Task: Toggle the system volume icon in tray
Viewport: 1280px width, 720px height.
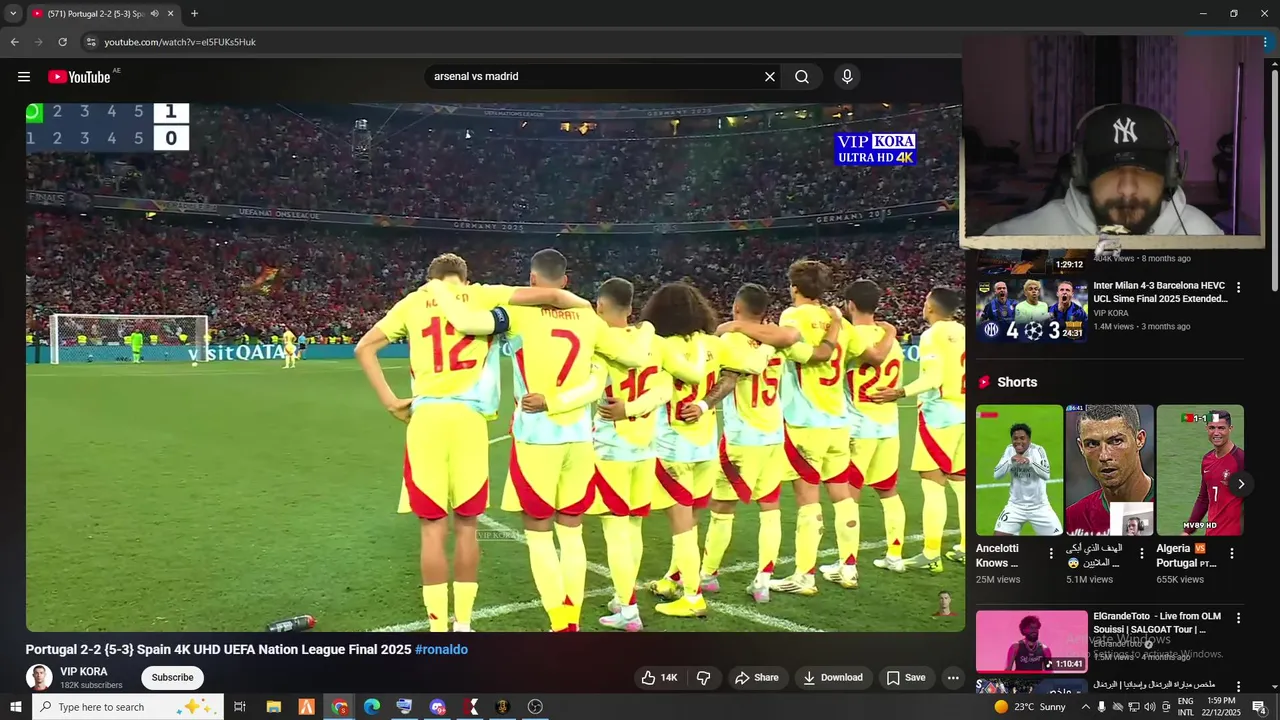Action: pos(1149,707)
